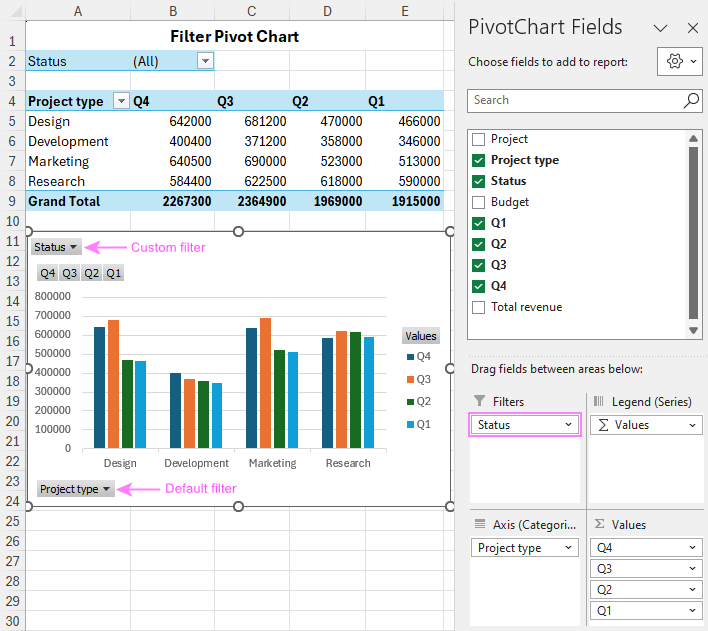Select the Design Q4 value 642000
Screen dimensions: 708x631
[172, 121]
